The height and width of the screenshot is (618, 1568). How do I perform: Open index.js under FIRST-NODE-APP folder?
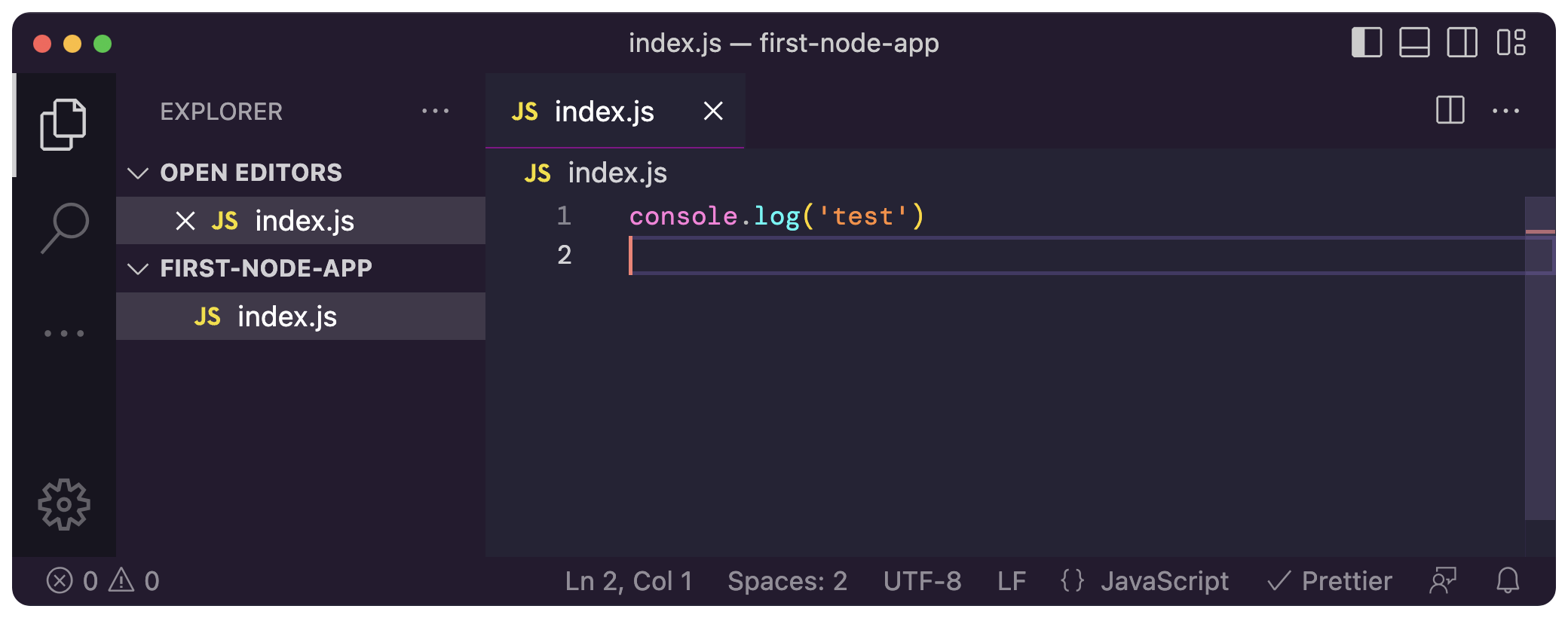click(x=286, y=317)
